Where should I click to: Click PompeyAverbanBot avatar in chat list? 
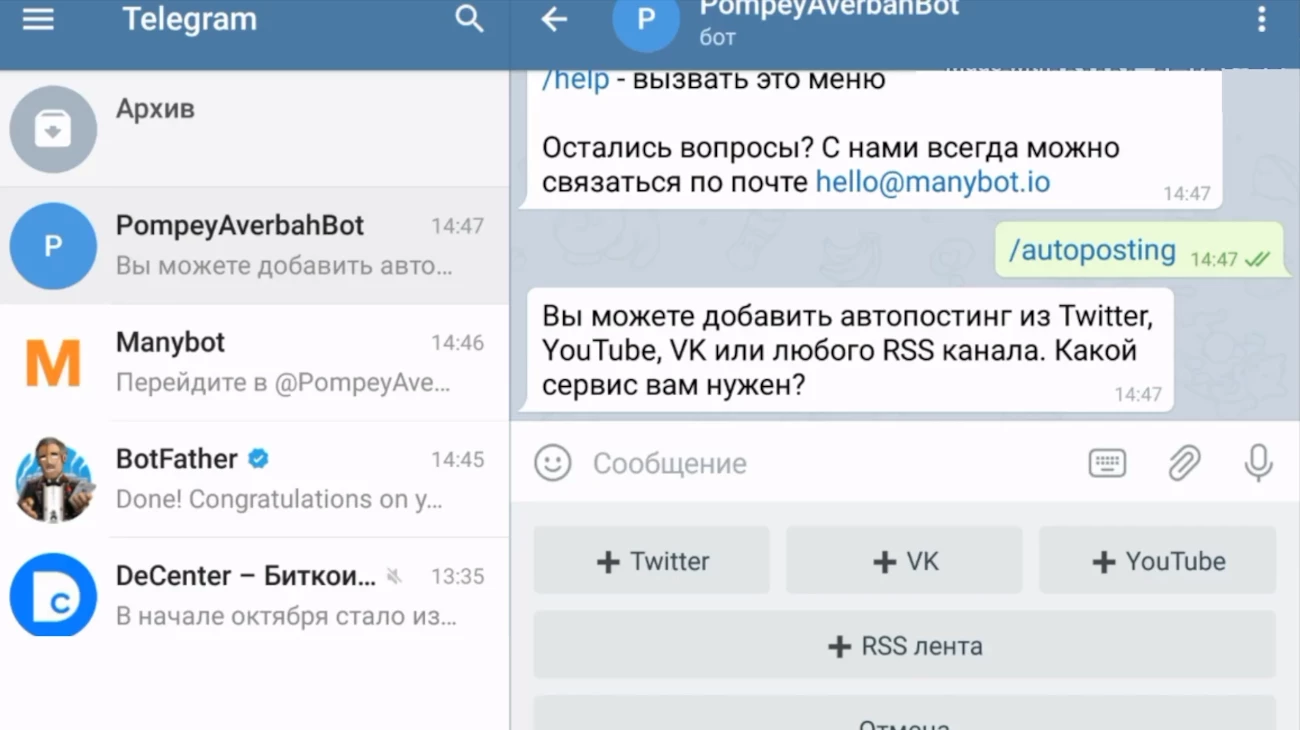pyautogui.click(x=53, y=246)
